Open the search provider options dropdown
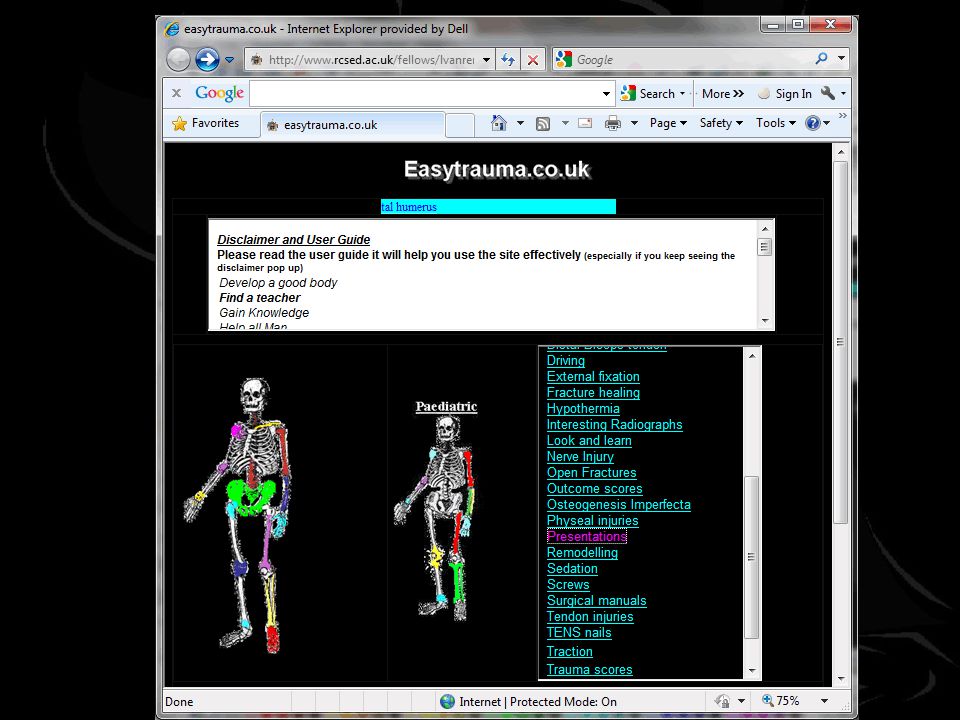Screen dimensions: 960x720 841,59
